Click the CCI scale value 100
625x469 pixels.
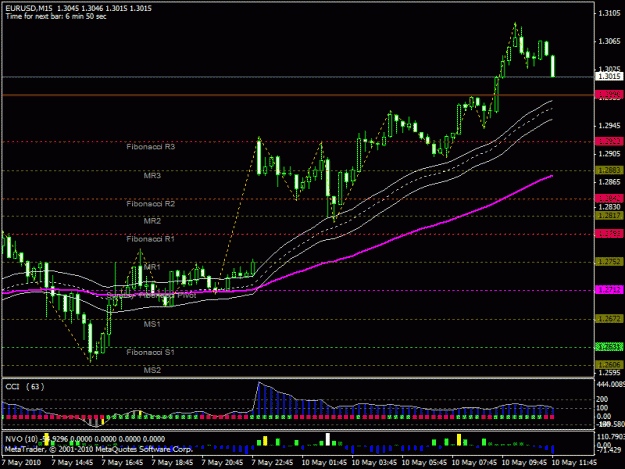[x=602, y=408]
